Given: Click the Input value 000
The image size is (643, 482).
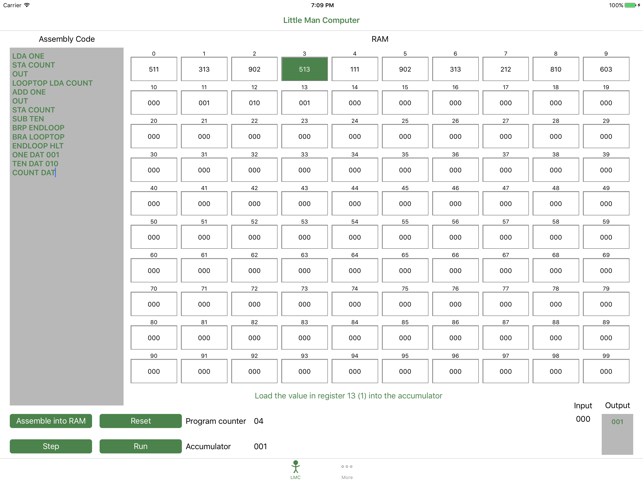Looking at the screenshot, I should tap(583, 419).
